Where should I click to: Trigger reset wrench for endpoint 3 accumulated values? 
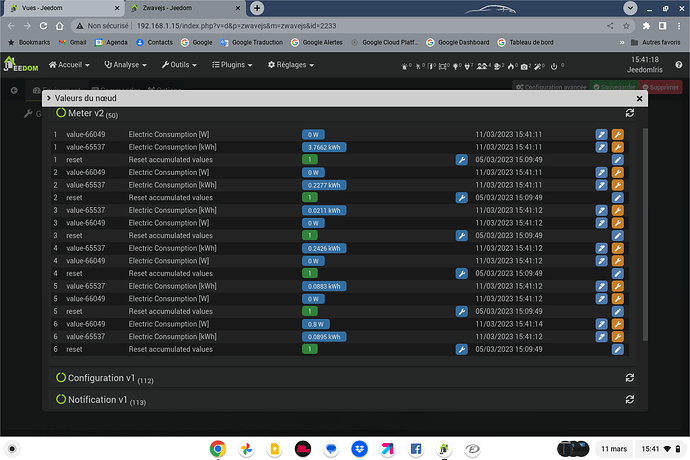pos(462,236)
